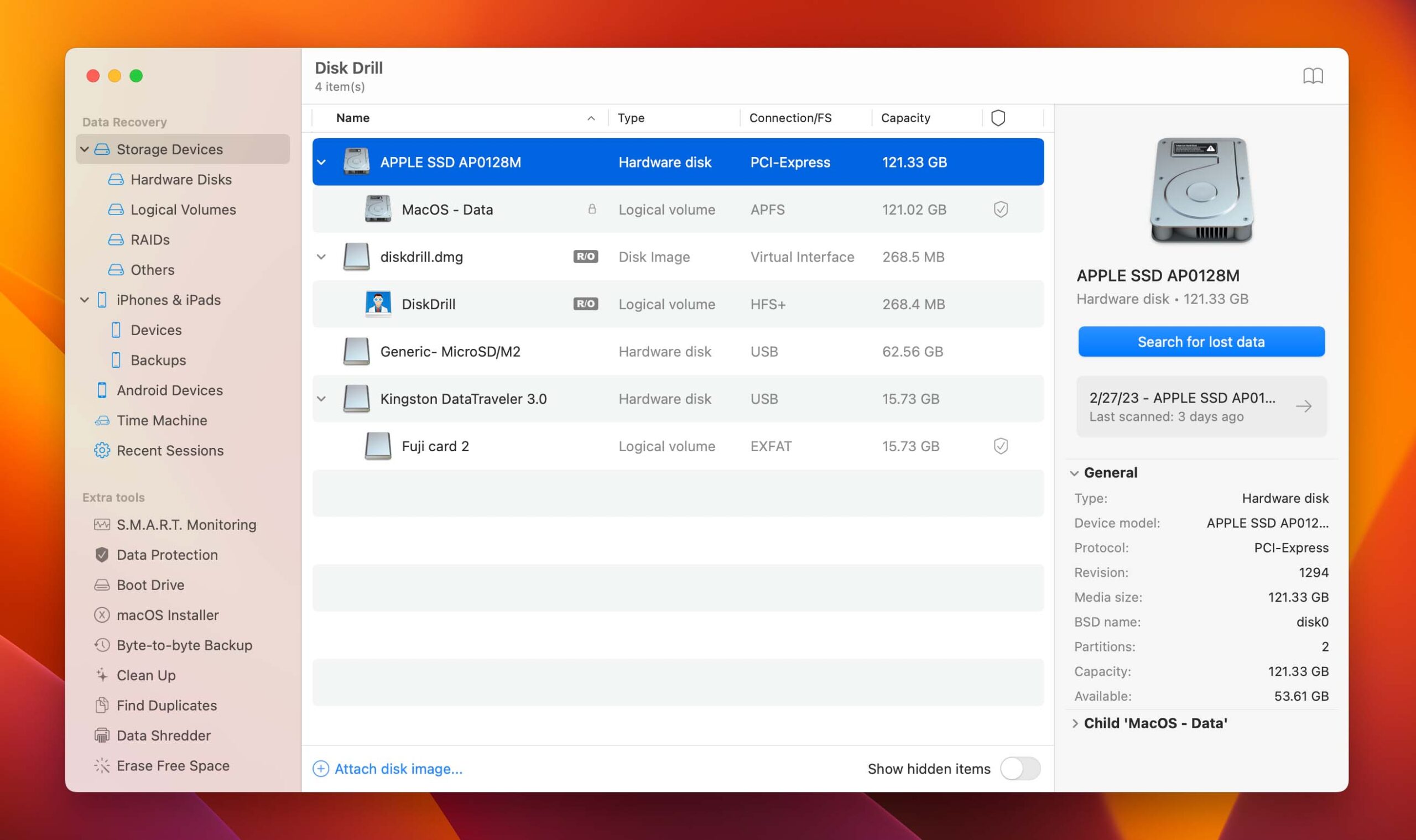Viewport: 1416px width, 840px height.
Task: Click the DiskDrill volume app icon
Action: click(378, 304)
